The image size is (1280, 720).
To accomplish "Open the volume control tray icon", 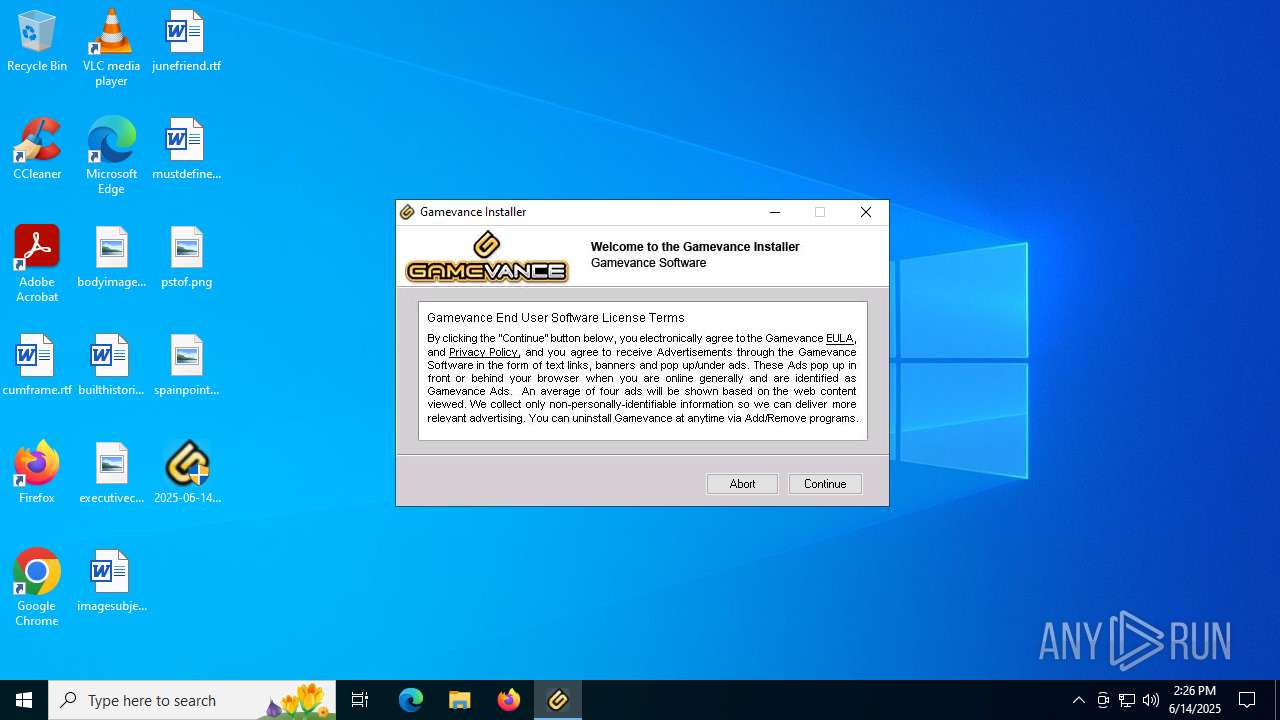I will pyautogui.click(x=1151, y=700).
